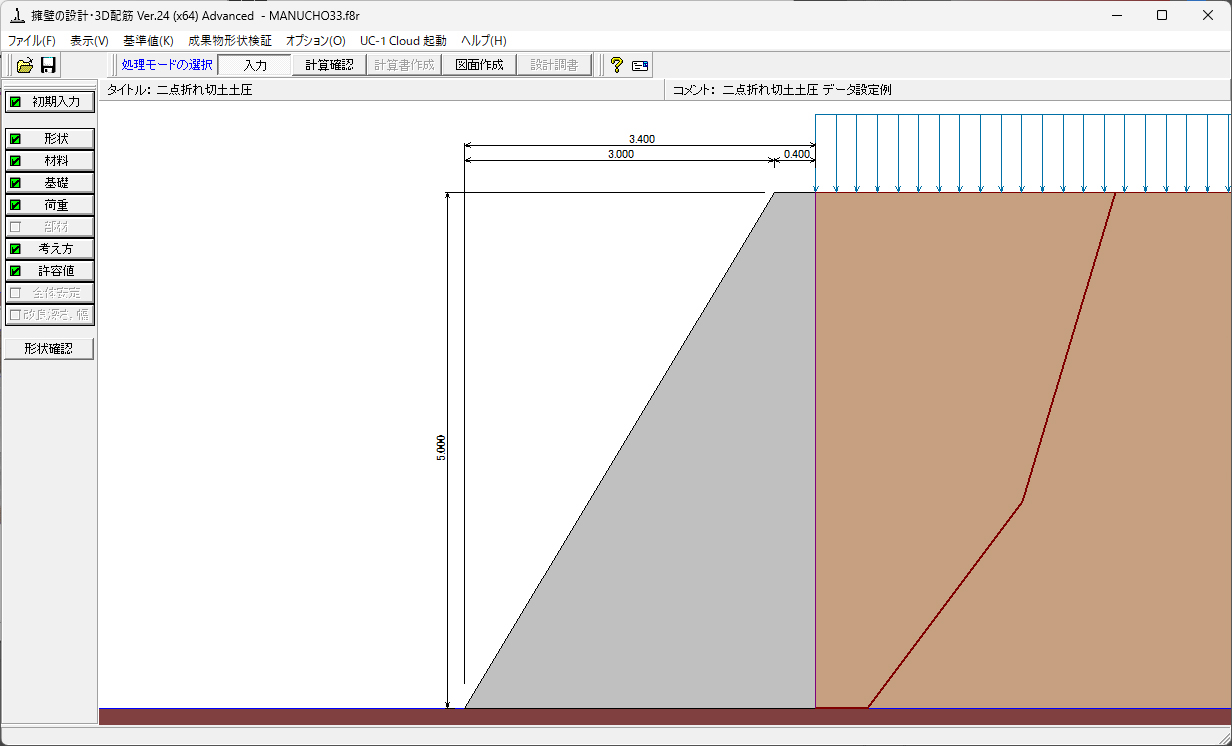Switch to the 入力 processing mode
Screen dimensions: 1232x746
[x=255, y=65]
